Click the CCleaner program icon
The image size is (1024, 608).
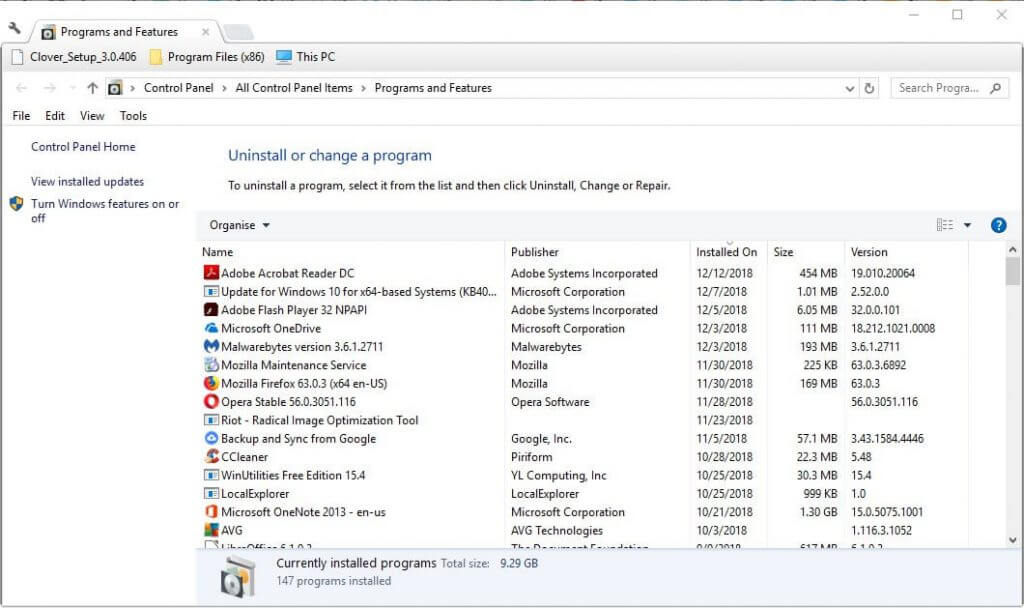pyautogui.click(x=211, y=456)
